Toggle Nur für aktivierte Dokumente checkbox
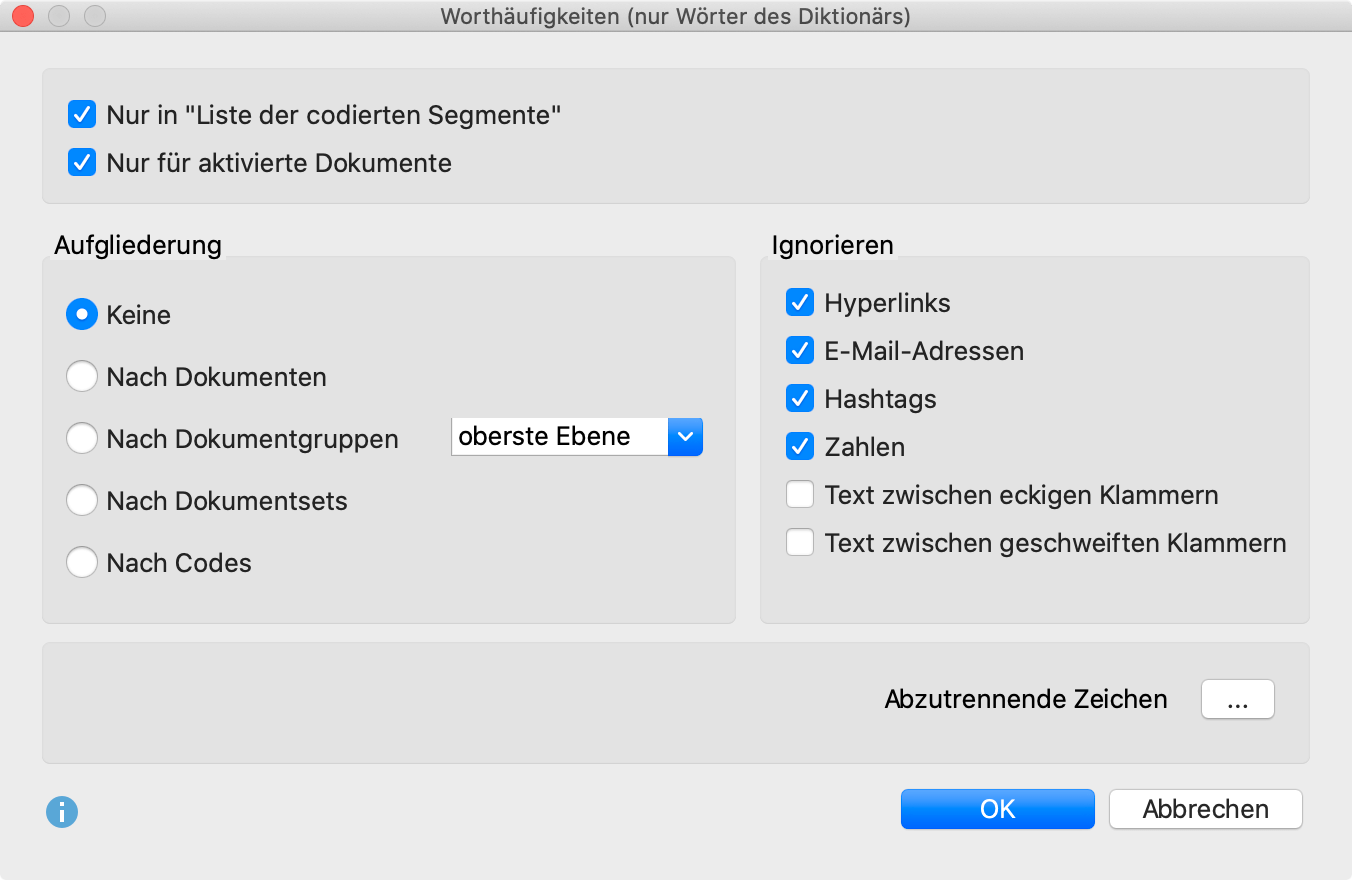1352x880 pixels. tap(82, 162)
